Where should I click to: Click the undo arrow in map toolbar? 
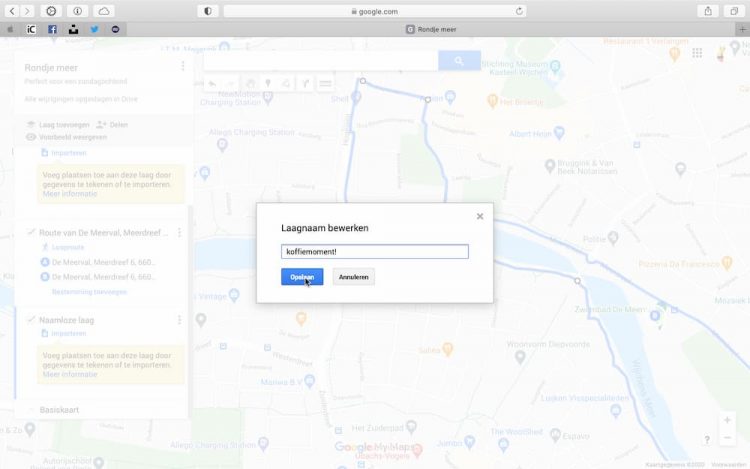point(212,84)
